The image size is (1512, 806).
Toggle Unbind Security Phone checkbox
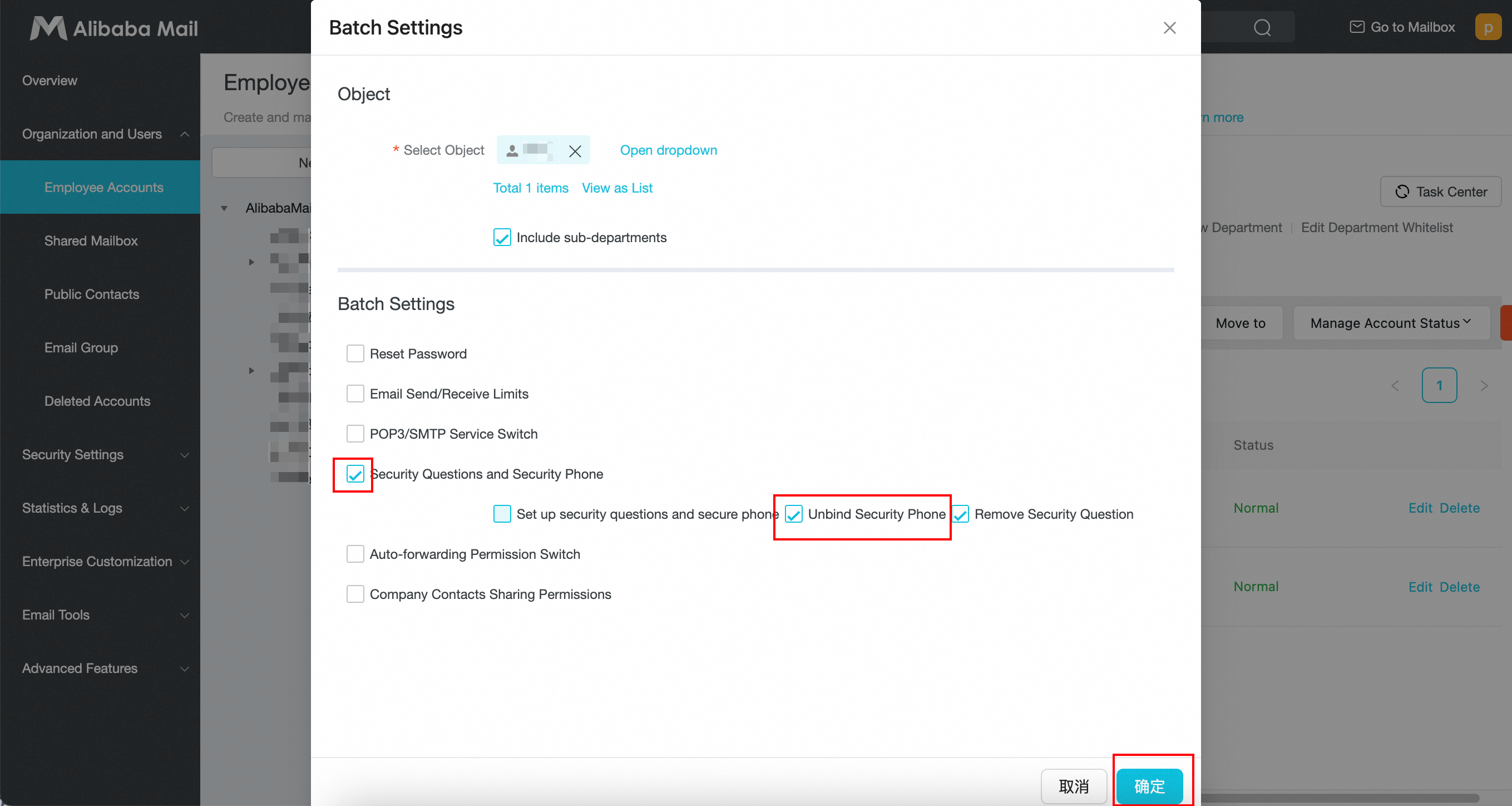click(794, 514)
